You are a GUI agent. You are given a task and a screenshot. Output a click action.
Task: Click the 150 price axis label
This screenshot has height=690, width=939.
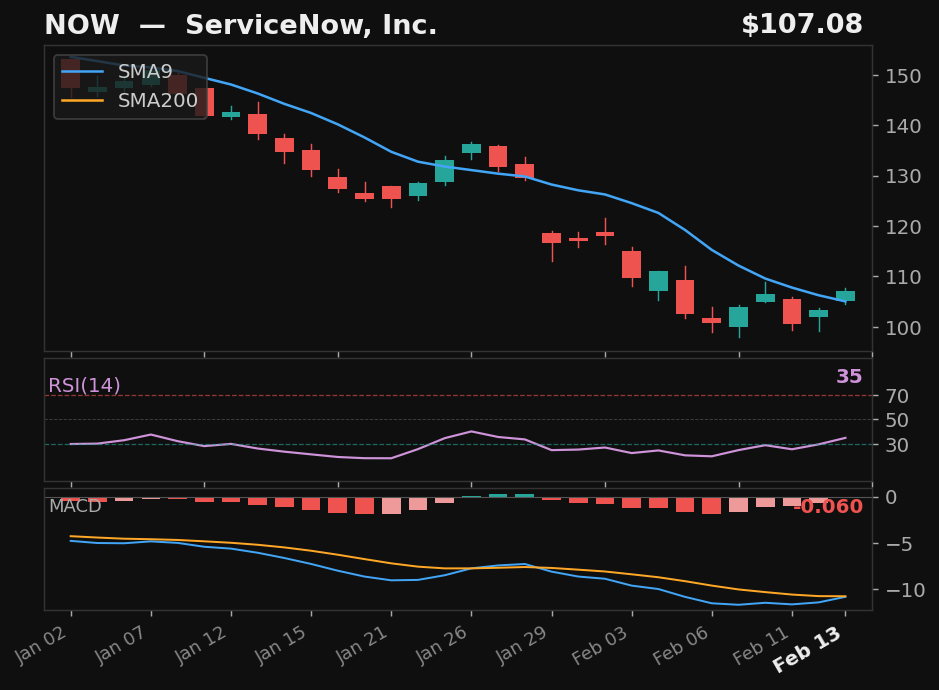tap(903, 77)
